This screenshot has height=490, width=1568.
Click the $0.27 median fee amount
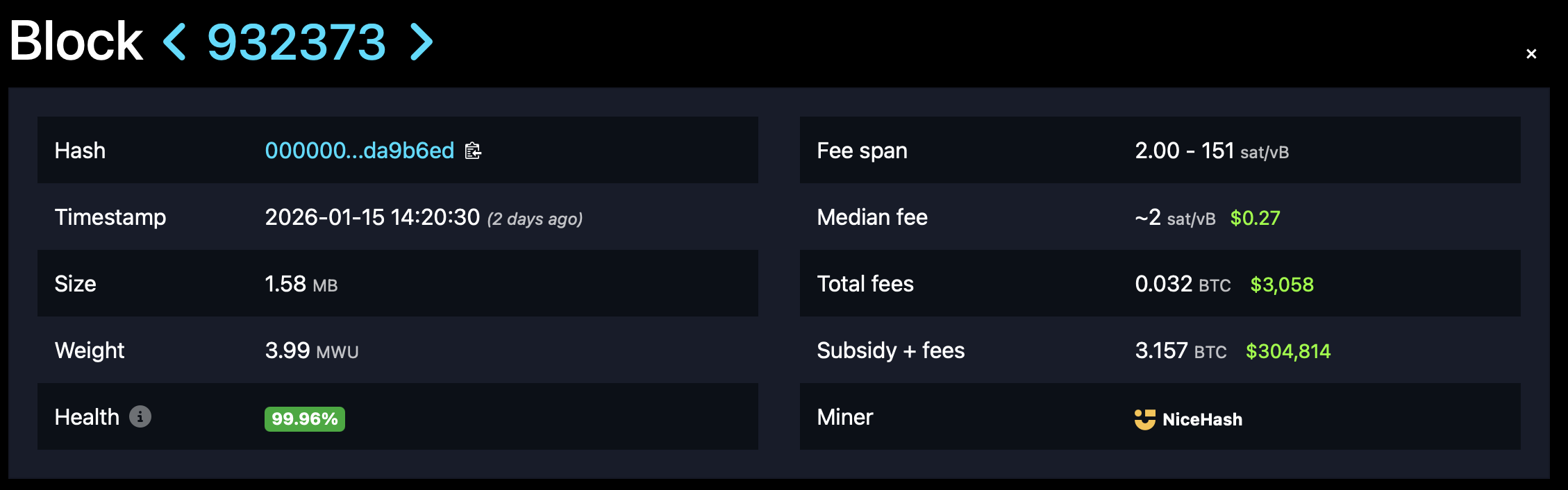pyautogui.click(x=1255, y=218)
